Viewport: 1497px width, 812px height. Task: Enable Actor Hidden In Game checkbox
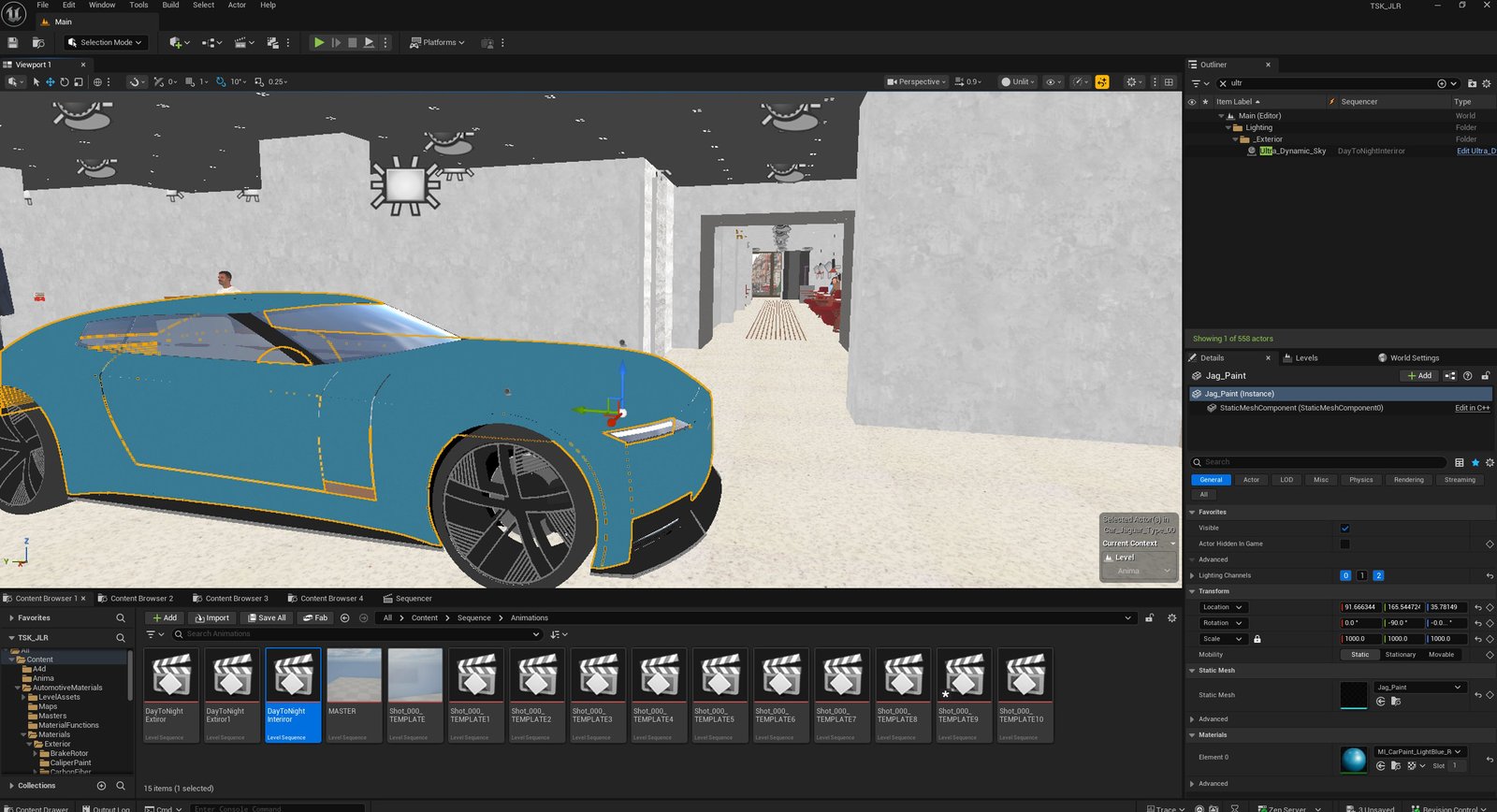tap(1344, 544)
